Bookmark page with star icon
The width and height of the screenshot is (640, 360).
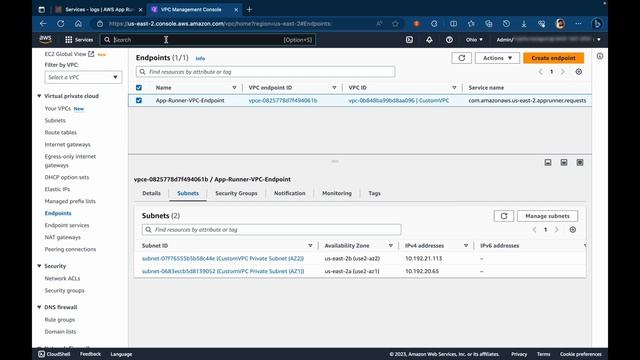(x=395, y=24)
